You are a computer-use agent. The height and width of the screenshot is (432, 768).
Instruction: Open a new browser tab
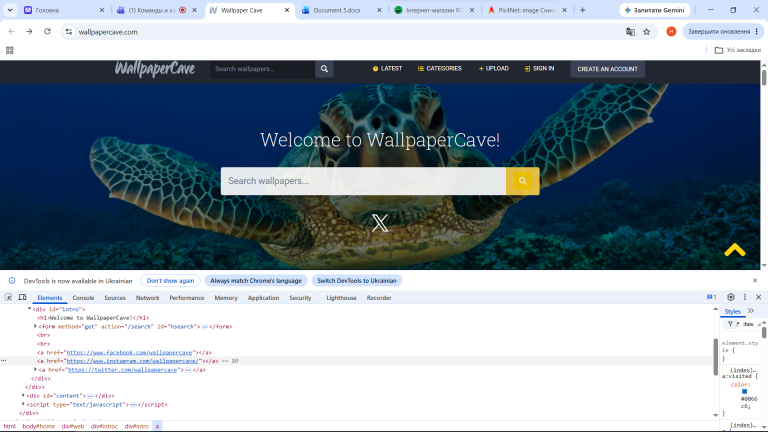pos(582,10)
